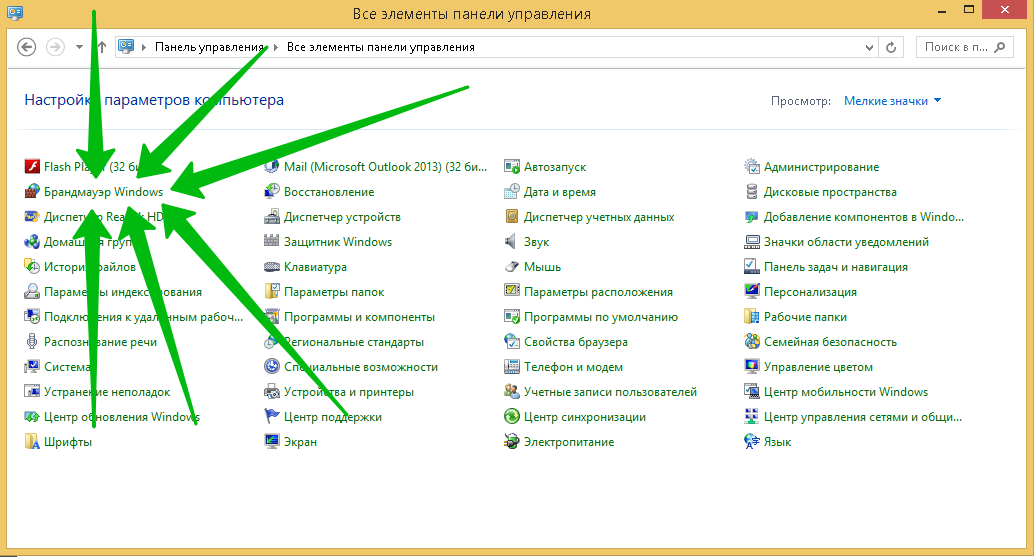Refresh the Control Panel view
Viewport: 1034px width, 557px height.
click(891, 47)
